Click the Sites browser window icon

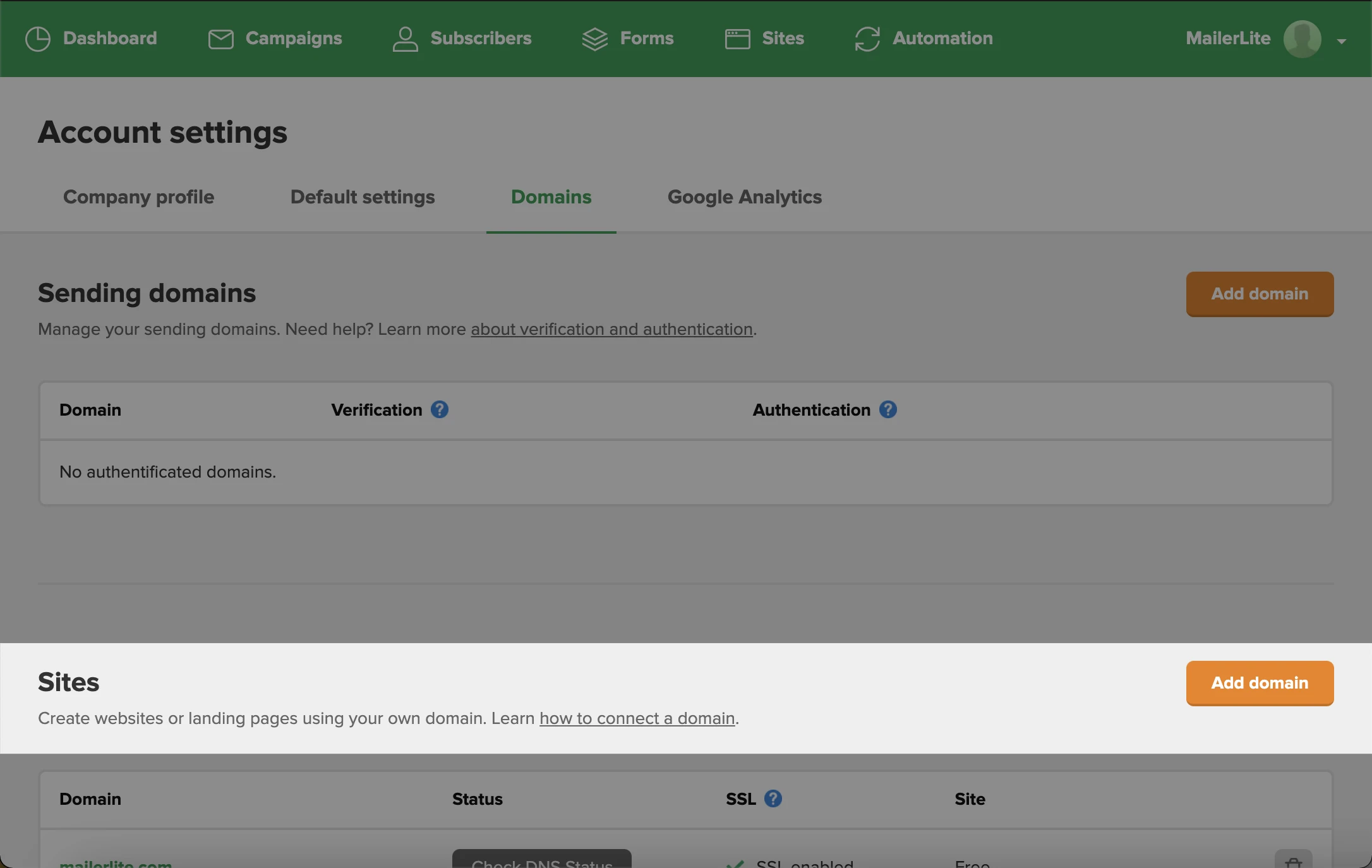coord(737,39)
